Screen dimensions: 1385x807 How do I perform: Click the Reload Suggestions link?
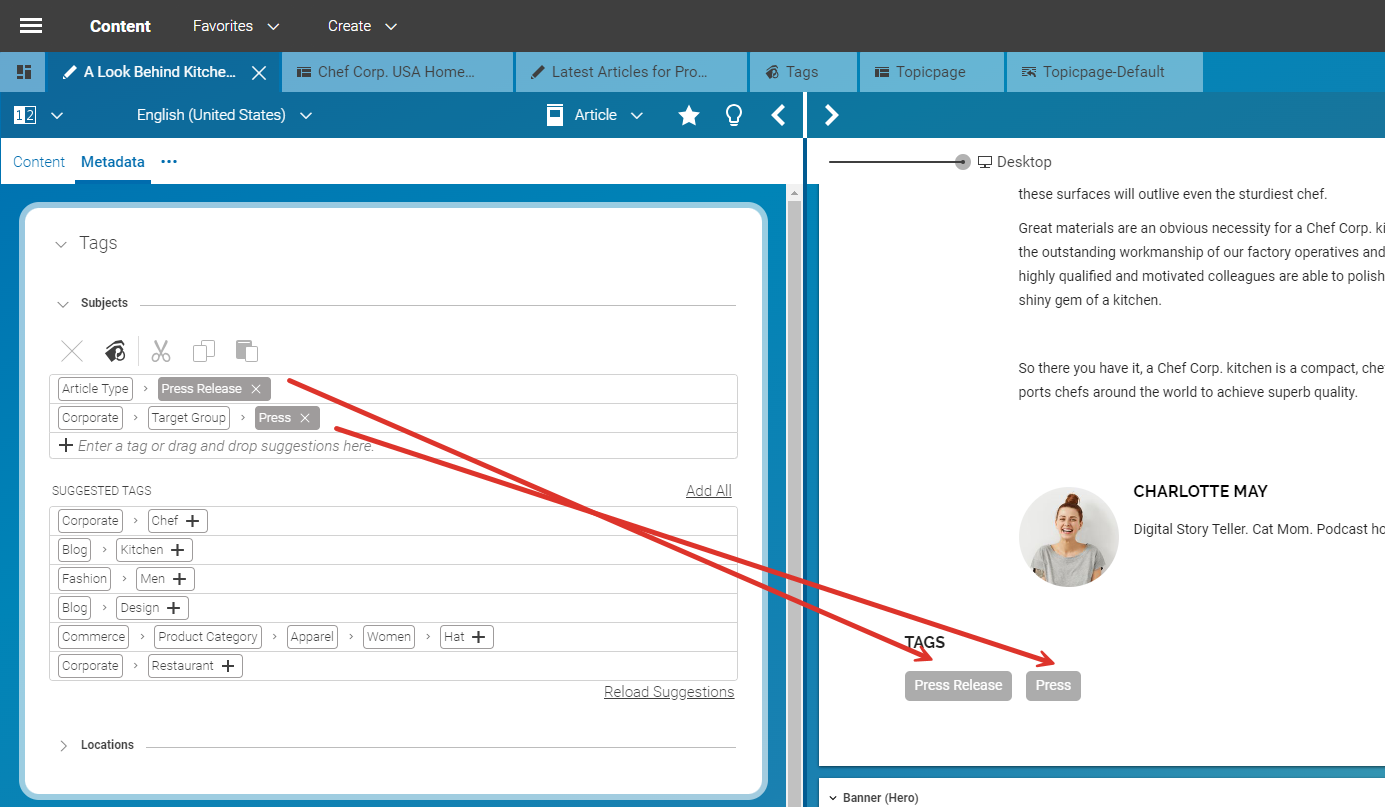point(668,692)
